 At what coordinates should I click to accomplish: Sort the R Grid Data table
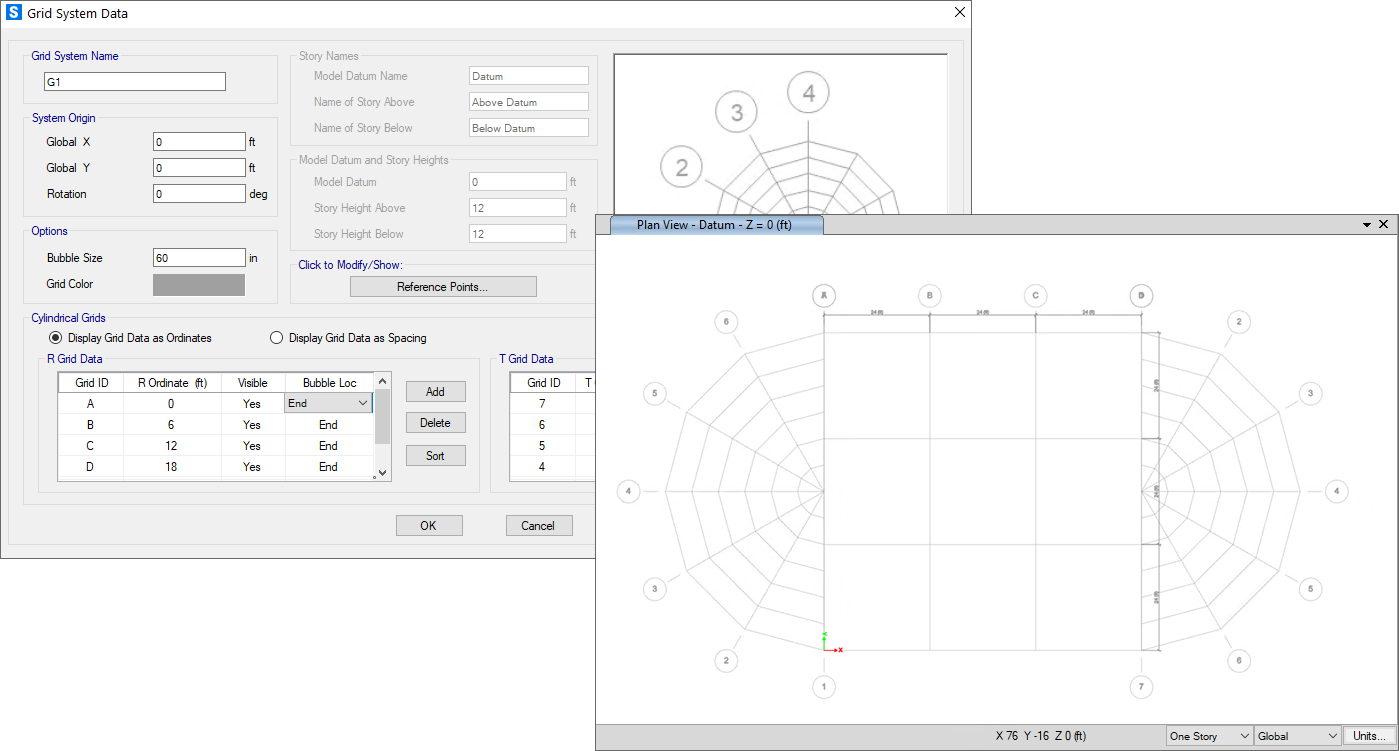(435, 455)
